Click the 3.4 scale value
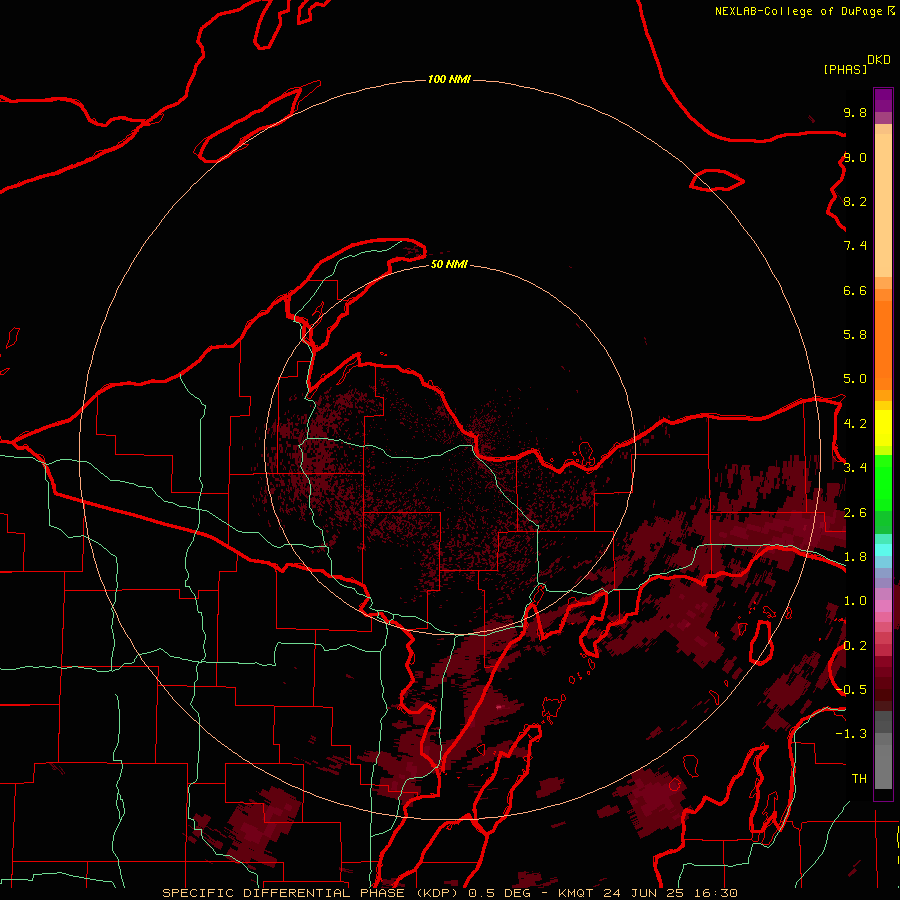 click(x=855, y=468)
